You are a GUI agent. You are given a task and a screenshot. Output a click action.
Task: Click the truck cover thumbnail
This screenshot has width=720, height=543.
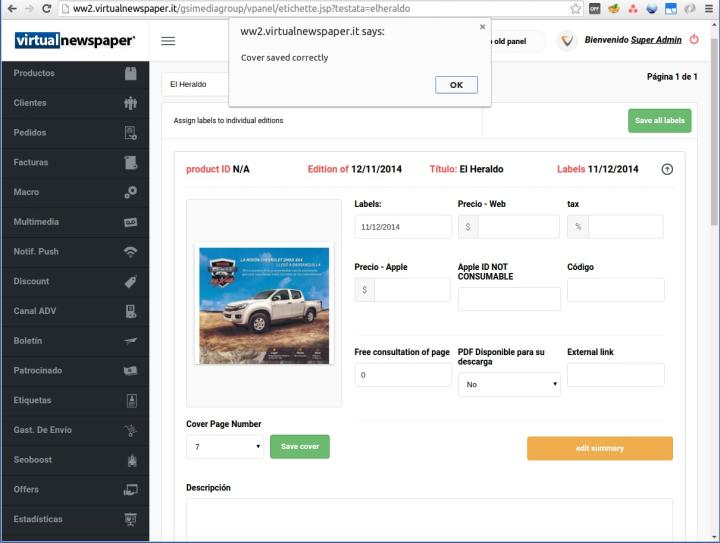point(264,306)
